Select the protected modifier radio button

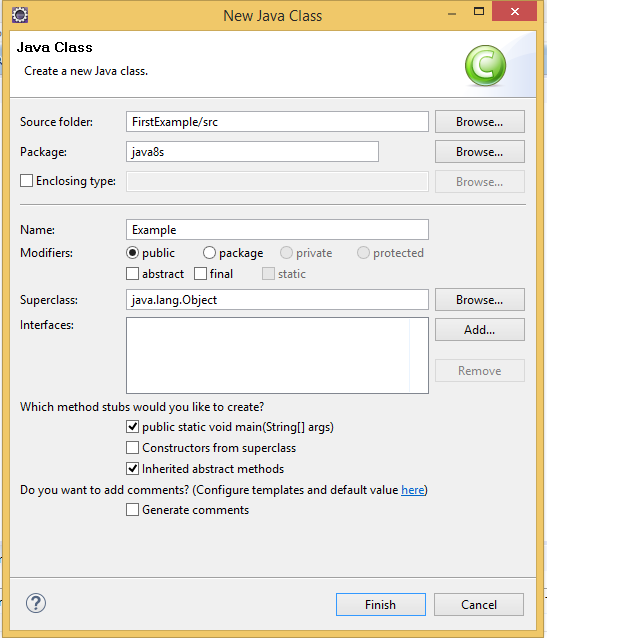click(363, 253)
